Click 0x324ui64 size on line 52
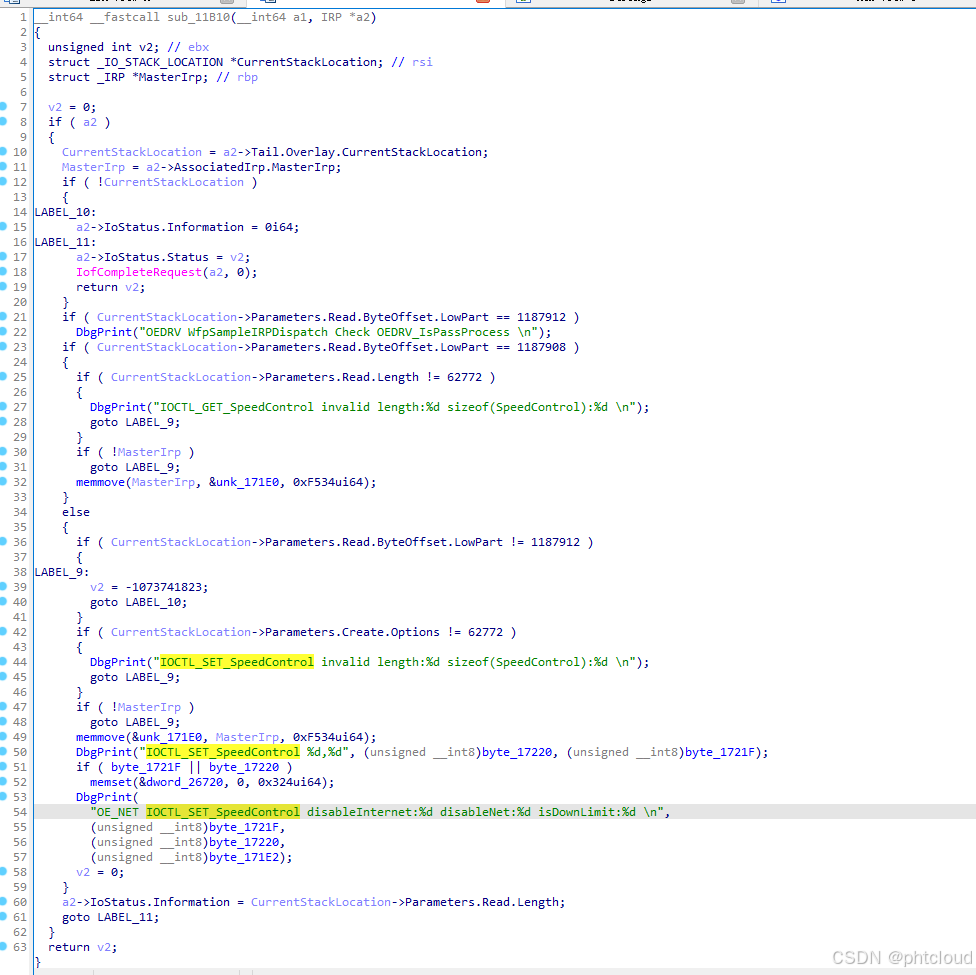 [x=293, y=782]
